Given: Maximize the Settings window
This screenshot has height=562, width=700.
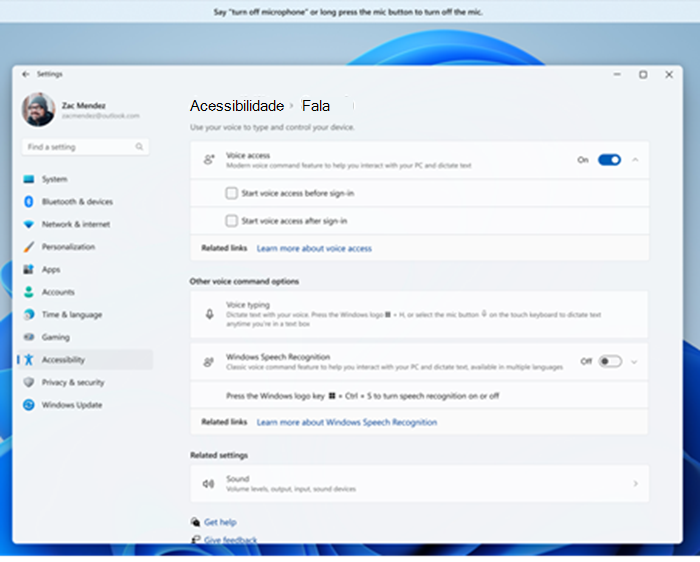Looking at the screenshot, I should click(643, 75).
